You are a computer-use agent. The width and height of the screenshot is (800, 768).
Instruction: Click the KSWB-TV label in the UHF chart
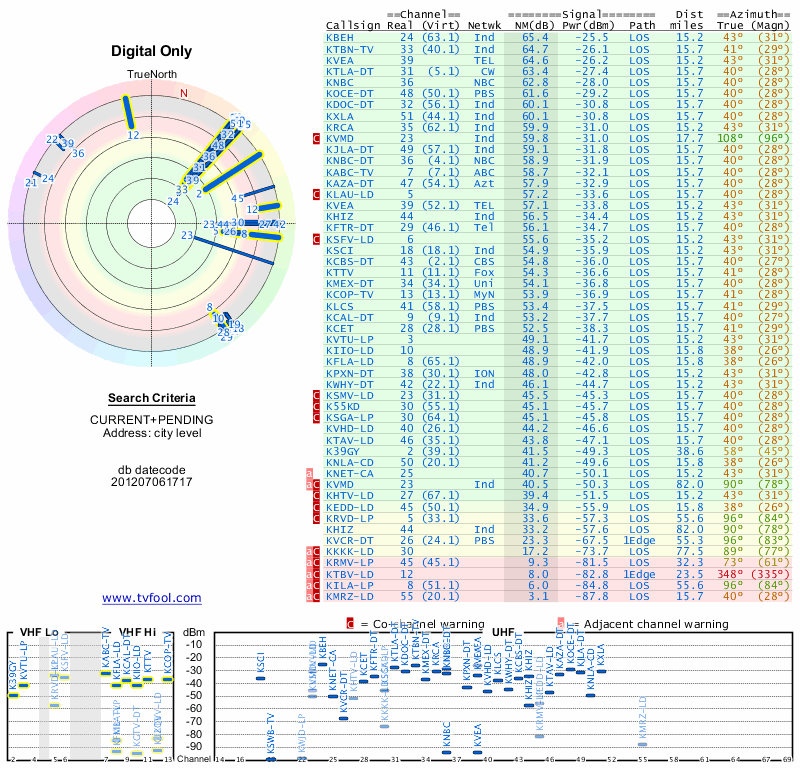(271, 733)
